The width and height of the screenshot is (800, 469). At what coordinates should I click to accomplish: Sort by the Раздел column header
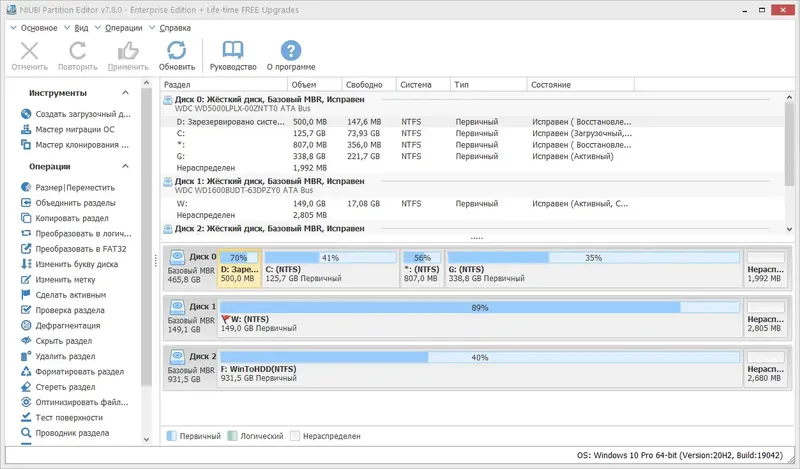pos(223,85)
